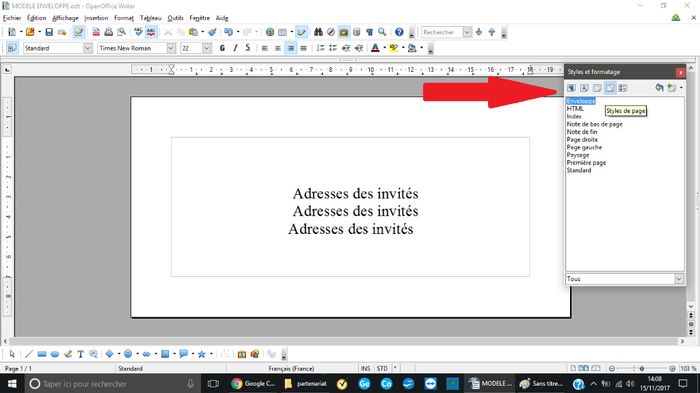The image size is (700, 393).
Task: Expand the Callouts shapes dropdown arrow
Action: [x=193, y=354]
